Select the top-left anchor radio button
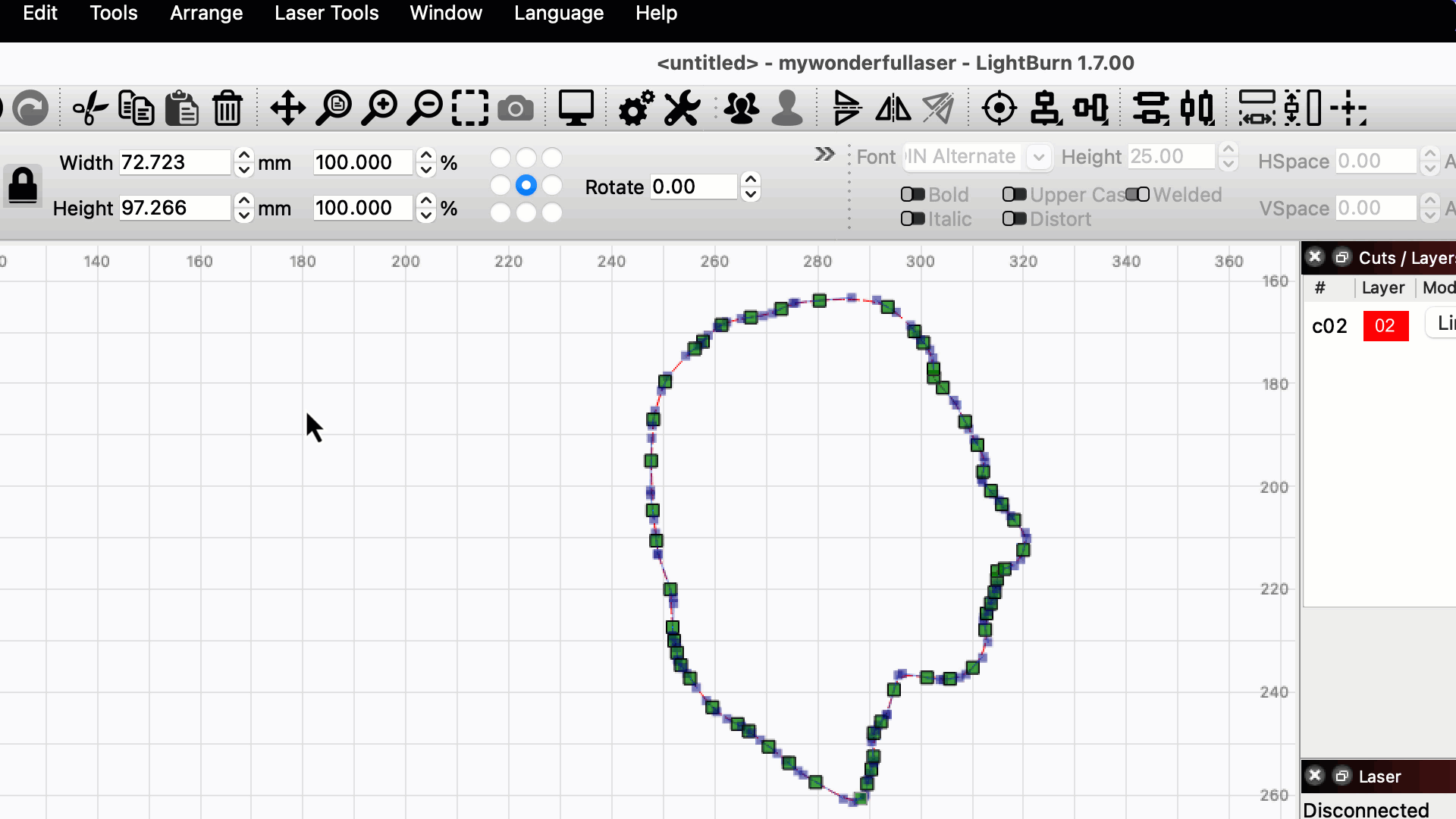 pos(500,158)
